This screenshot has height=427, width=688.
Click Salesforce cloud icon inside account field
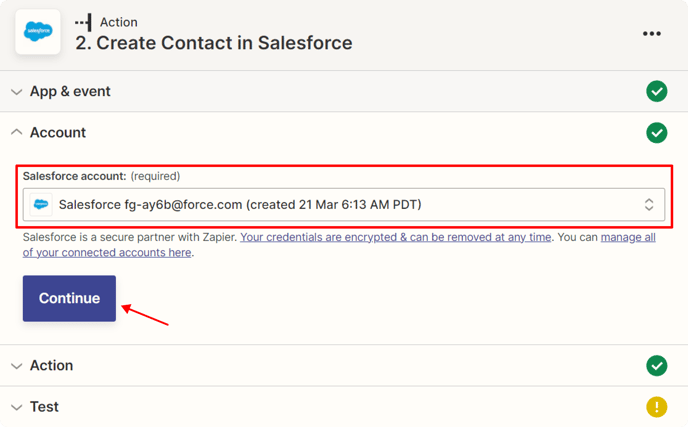[41, 205]
